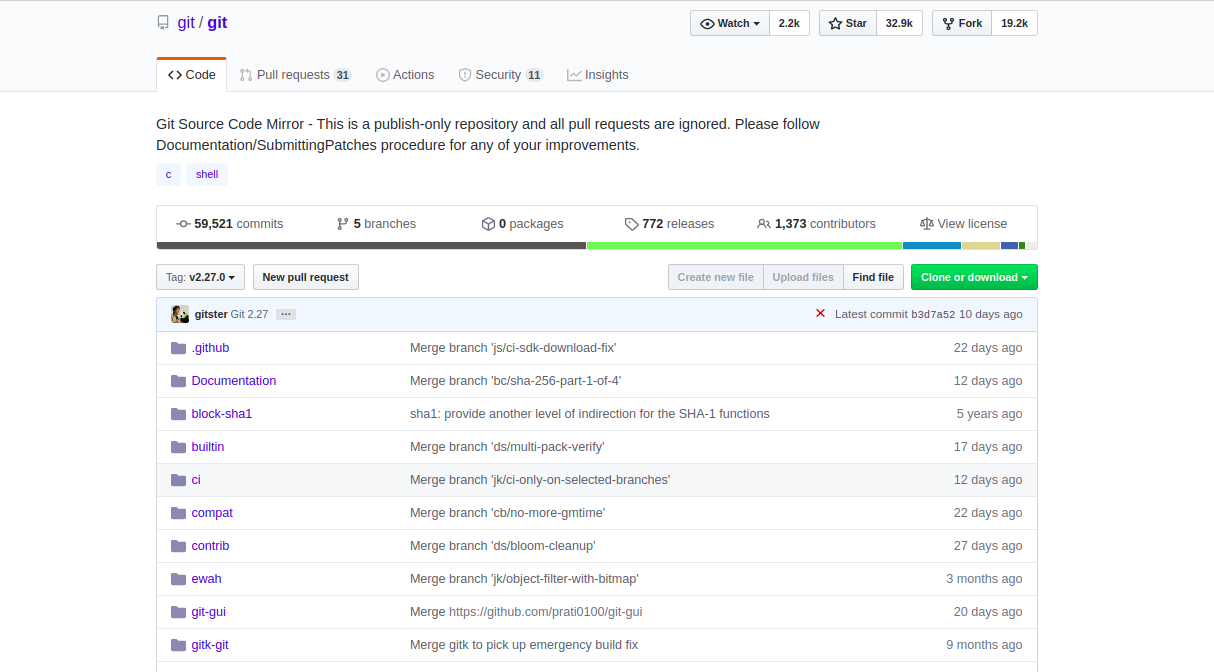This screenshot has height=672, width=1214.
Task: Click the View license scale icon
Action: 926,224
